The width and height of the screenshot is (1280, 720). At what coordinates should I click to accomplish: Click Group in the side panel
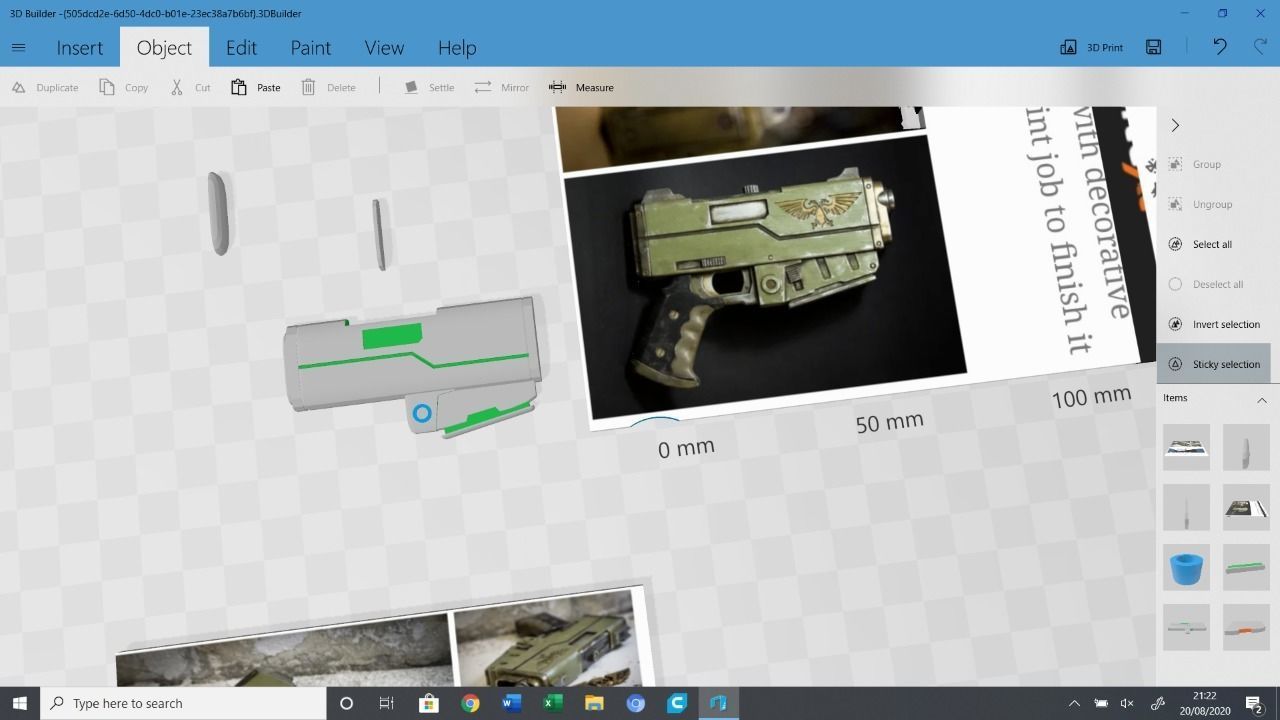click(1195, 165)
